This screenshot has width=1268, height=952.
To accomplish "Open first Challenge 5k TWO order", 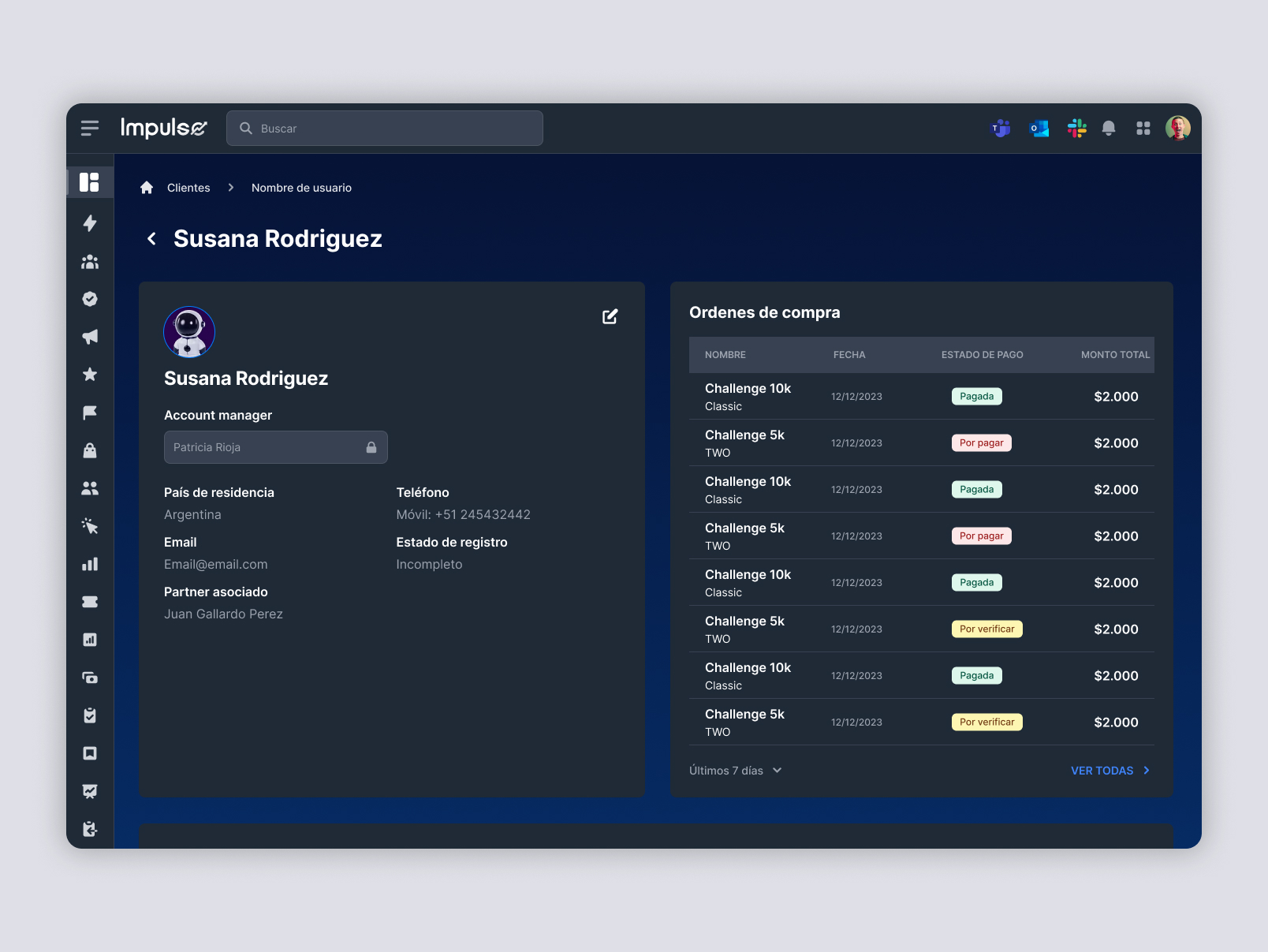I will [922, 443].
